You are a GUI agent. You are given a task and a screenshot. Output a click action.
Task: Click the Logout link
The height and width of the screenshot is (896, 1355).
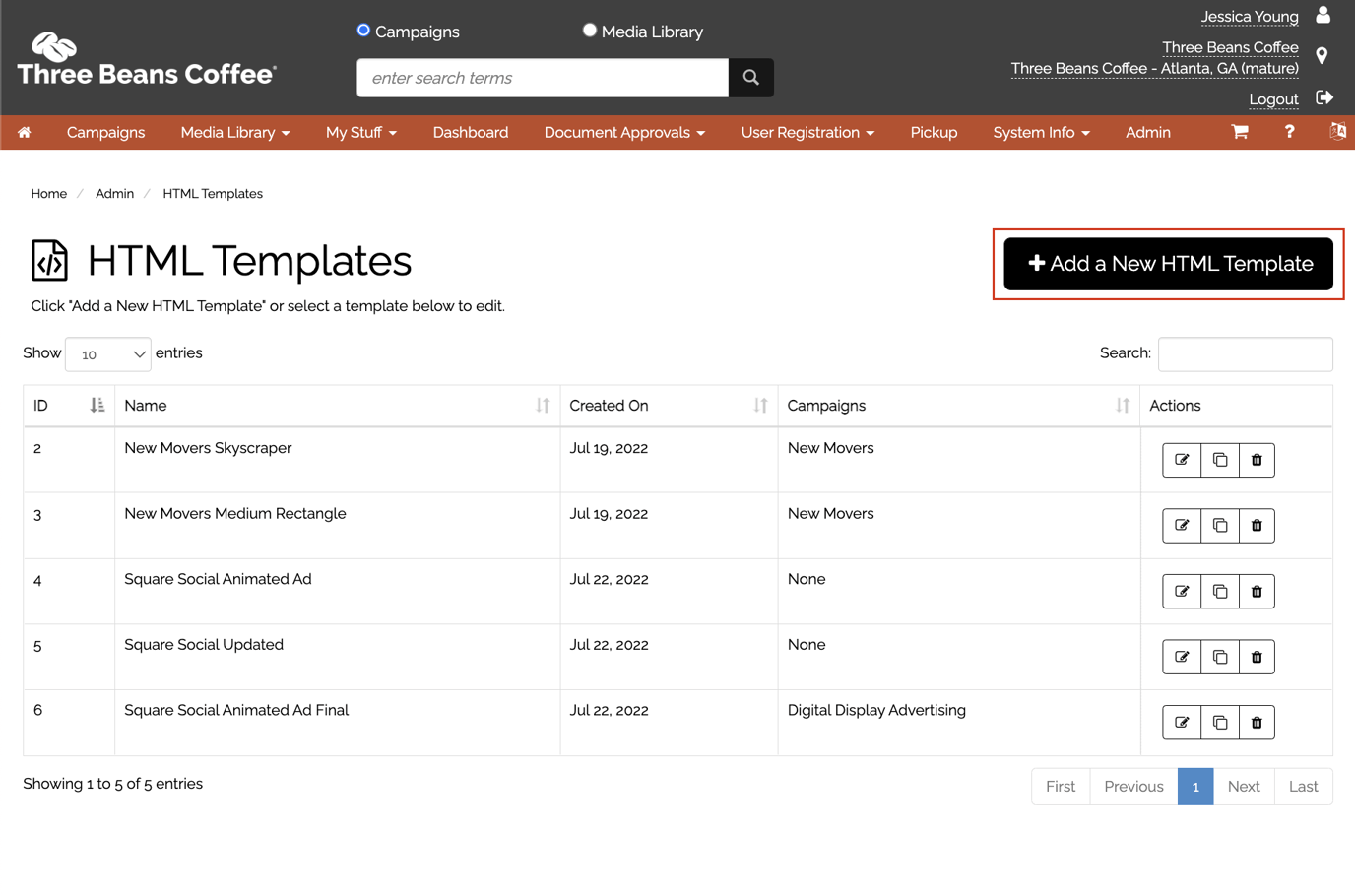(x=1273, y=98)
